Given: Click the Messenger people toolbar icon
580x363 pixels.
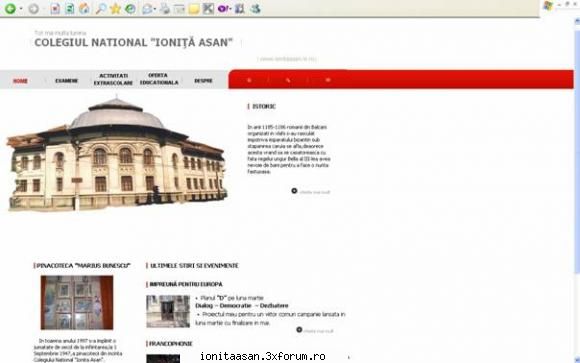Looking at the screenshot, I should coord(255,9).
